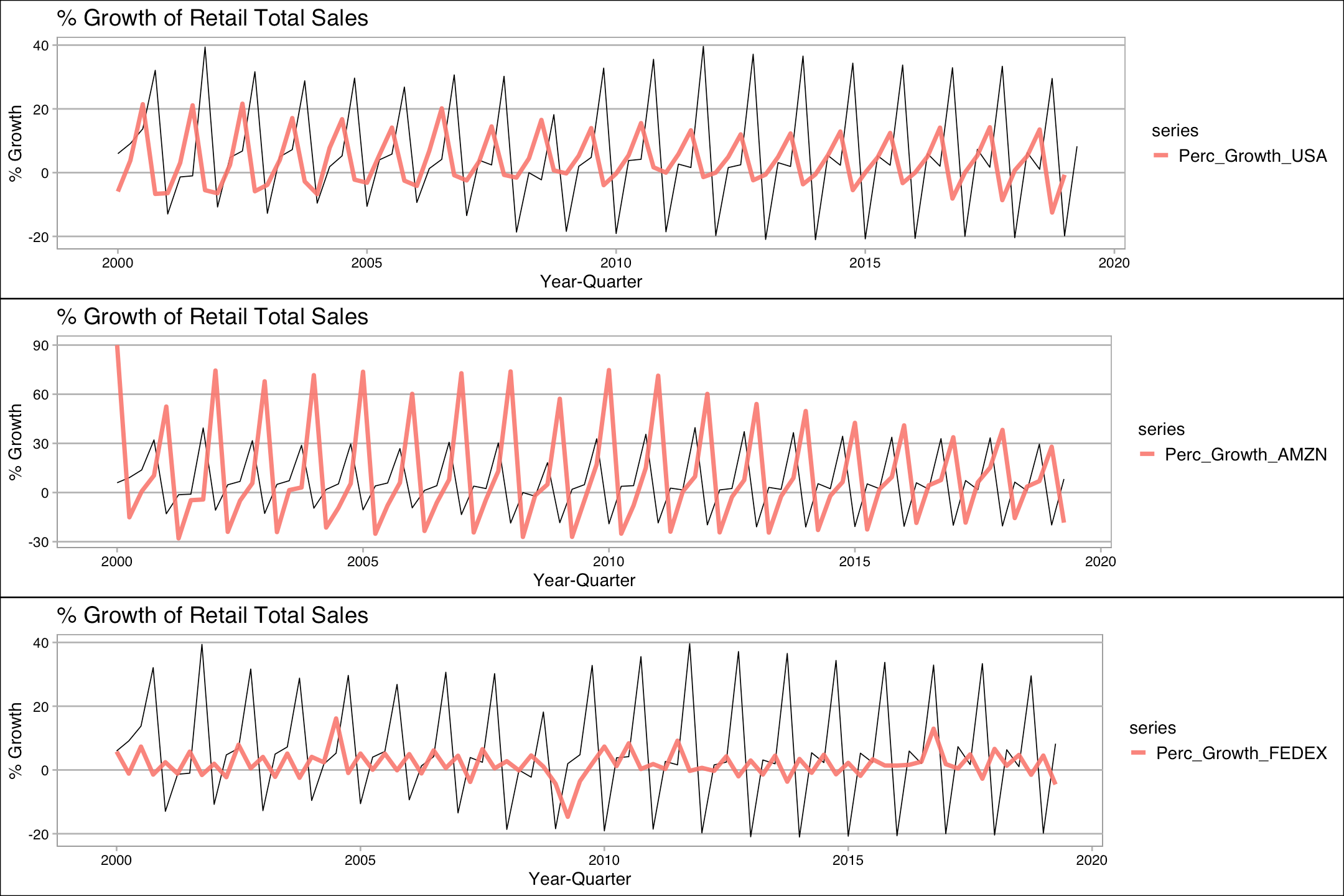Image resolution: width=1344 pixels, height=896 pixels.
Task: Select the Perc_Growth_USA legend label
Action: click(x=1253, y=156)
